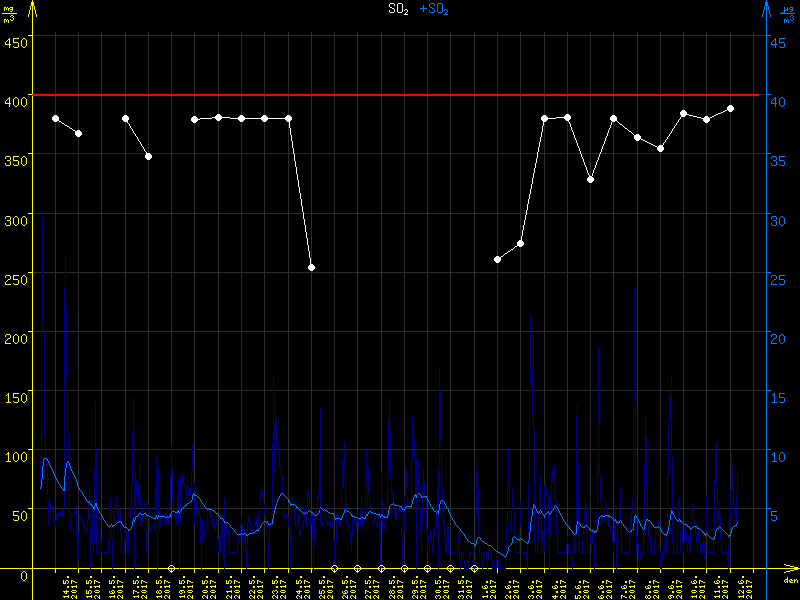The width and height of the screenshot is (800, 600).
Task: Click lowest white data point near 24.5.2017
Action: (311, 268)
